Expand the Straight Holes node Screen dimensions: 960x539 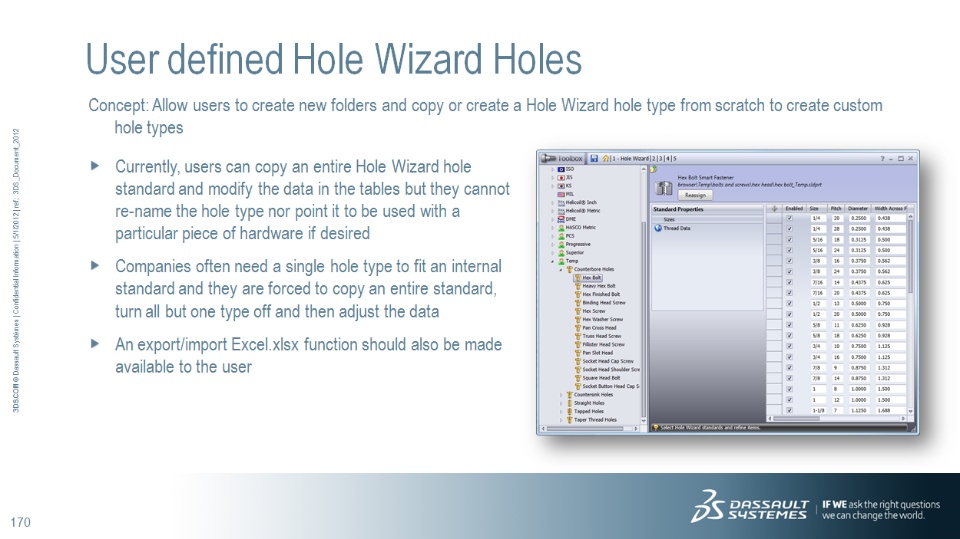click(x=561, y=403)
